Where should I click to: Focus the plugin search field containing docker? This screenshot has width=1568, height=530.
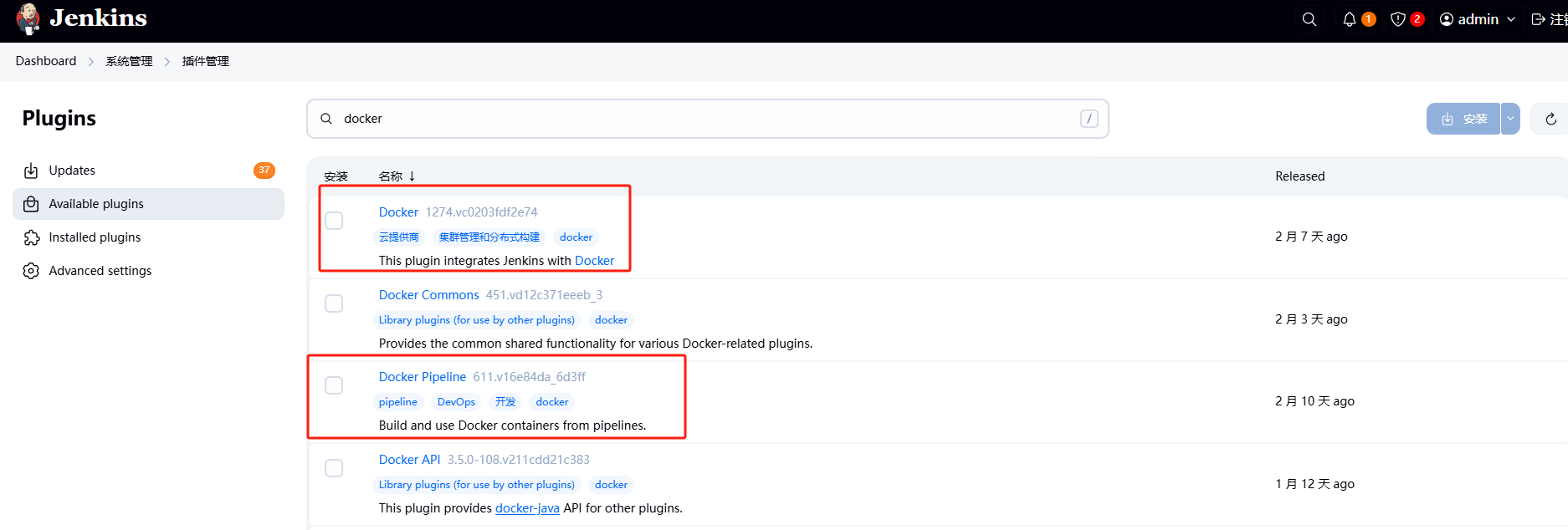pos(708,119)
